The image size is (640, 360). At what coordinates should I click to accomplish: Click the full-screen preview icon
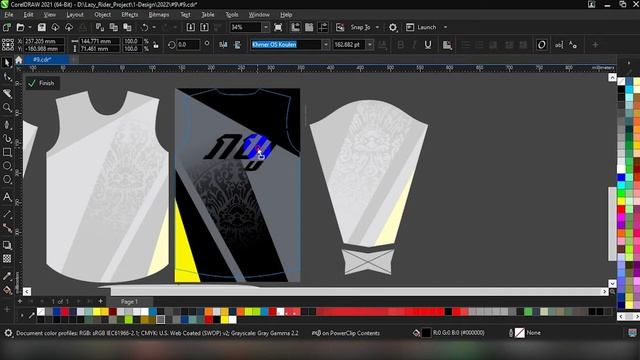tap(278, 27)
